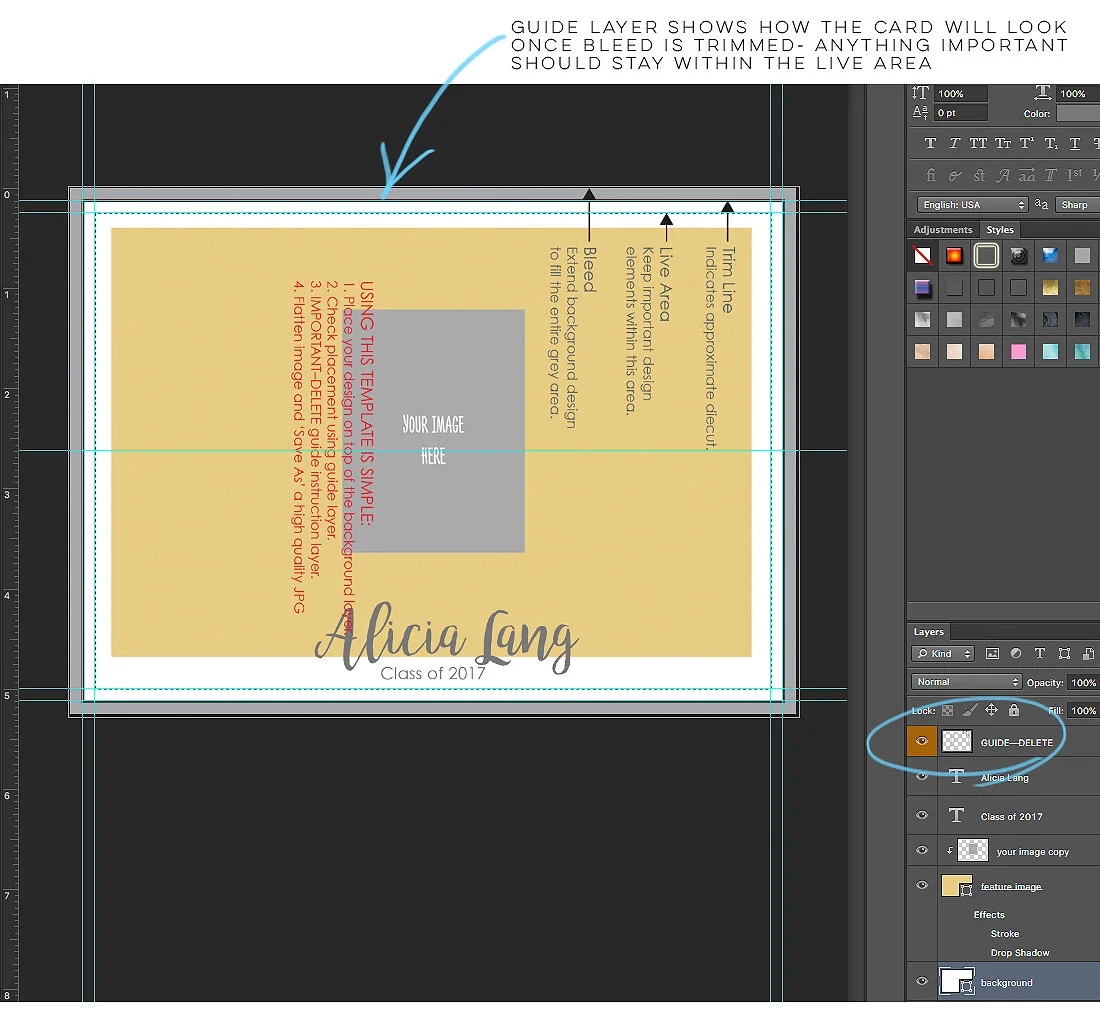The width and height of the screenshot is (1100, 1028).
Task: Toggle Contextual Alternates OpenType icon
Action: click(954, 175)
